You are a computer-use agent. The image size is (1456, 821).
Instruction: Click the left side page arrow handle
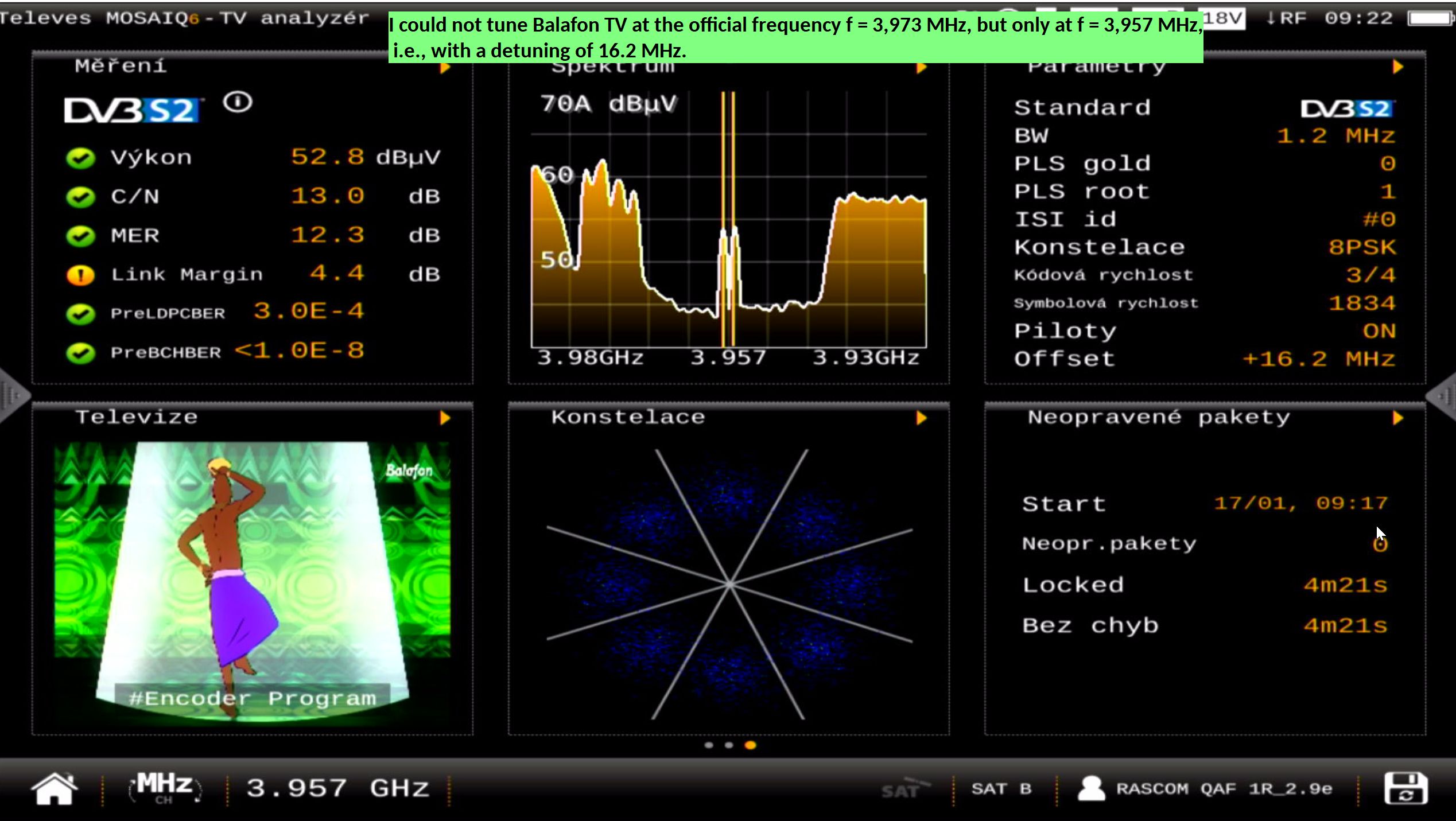(13, 396)
